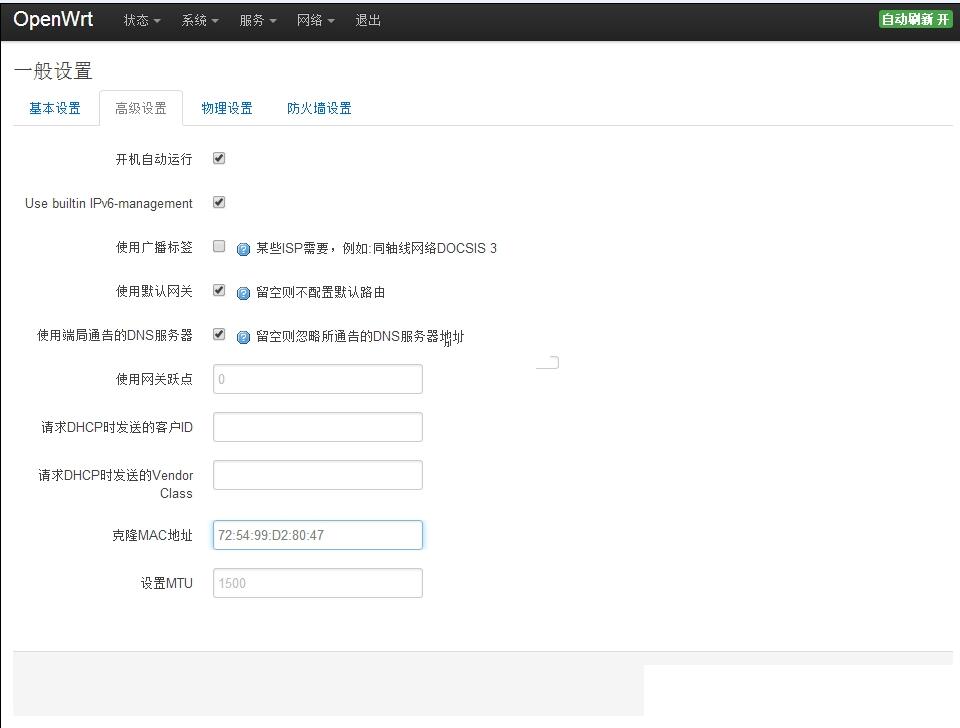This screenshot has height=728, width=960.
Task: Open the 服务 dropdown menu
Action: (257, 21)
